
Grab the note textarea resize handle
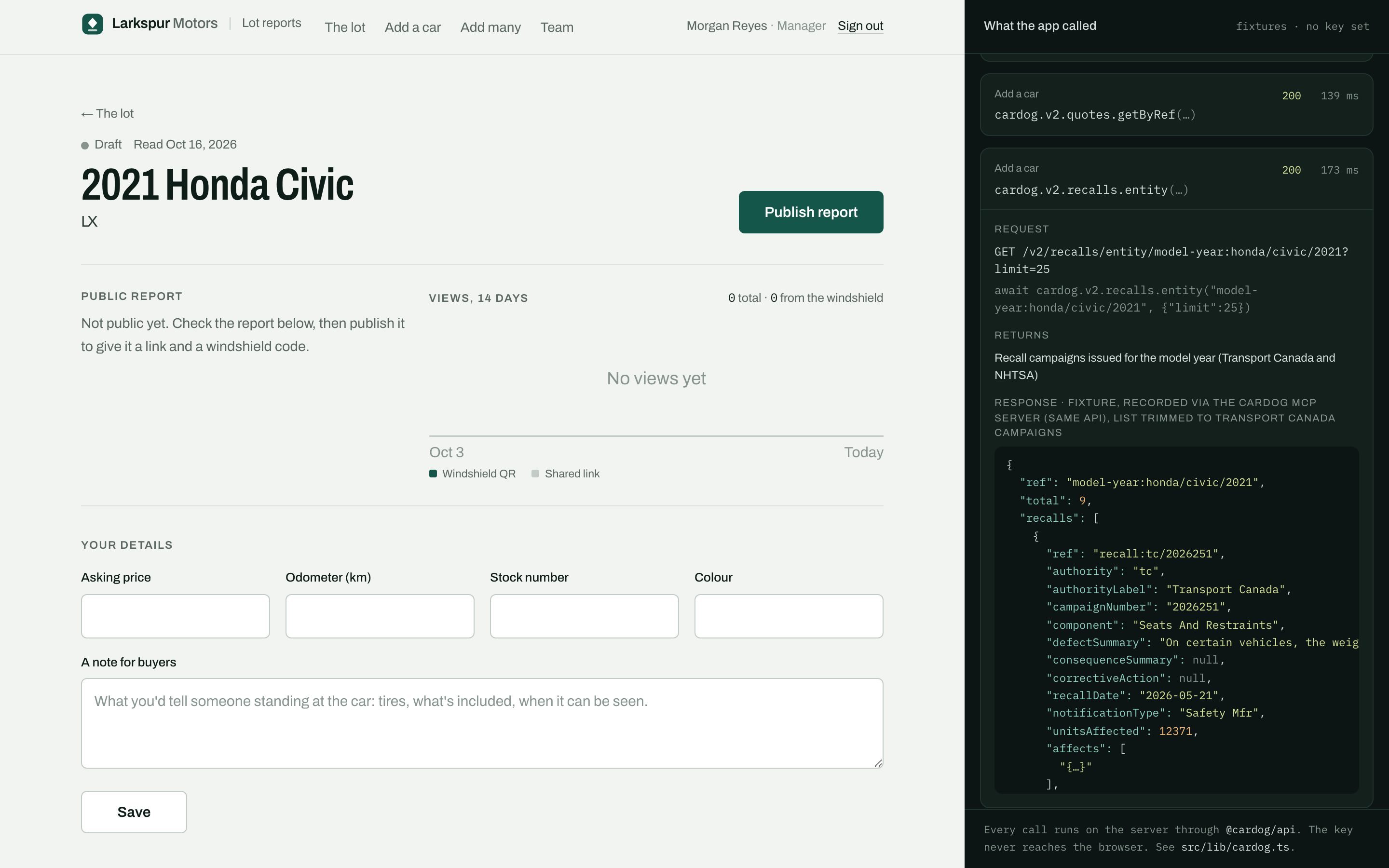[x=878, y=763]
